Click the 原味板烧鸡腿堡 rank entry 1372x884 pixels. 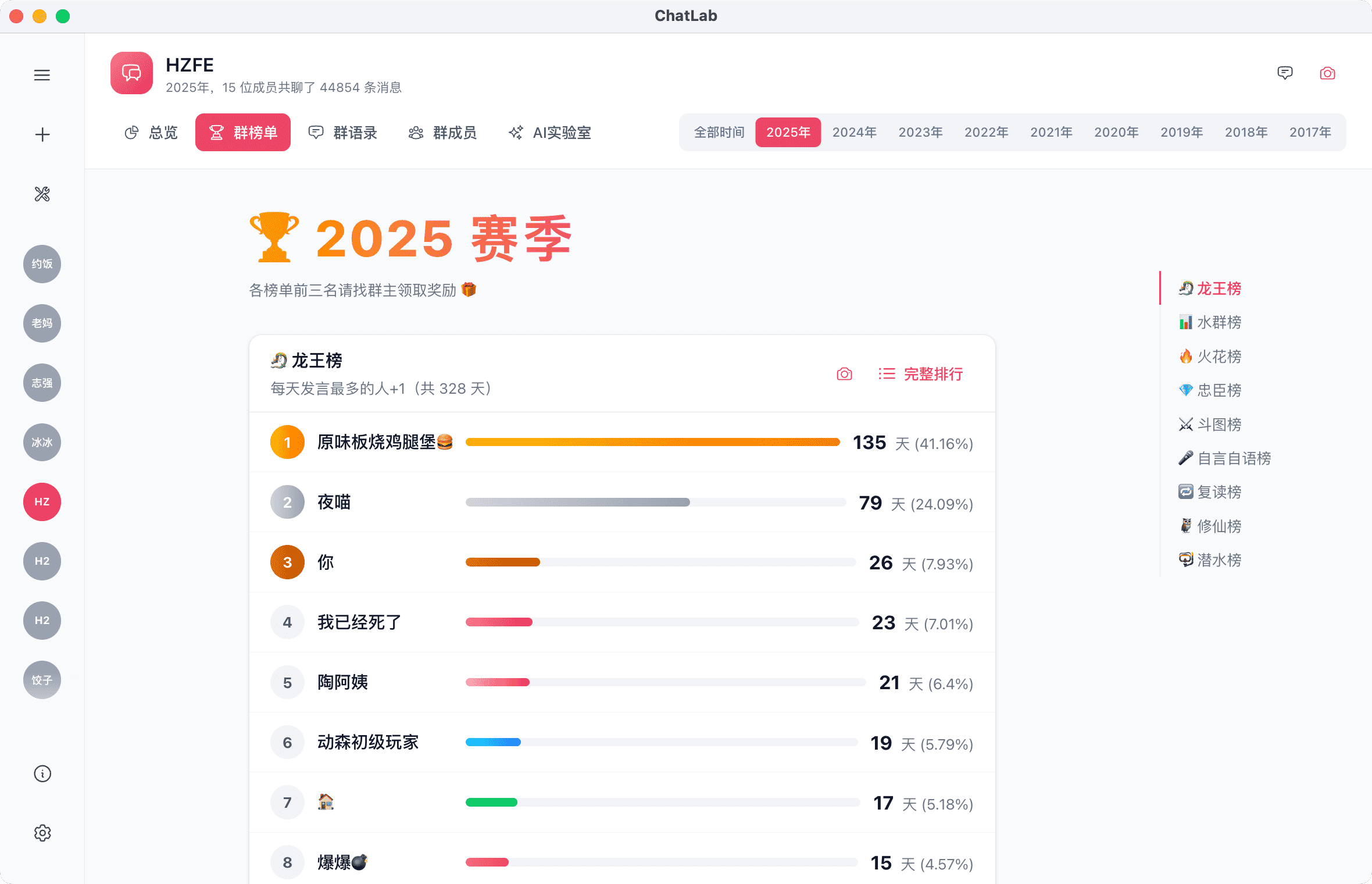click(385, 442)
